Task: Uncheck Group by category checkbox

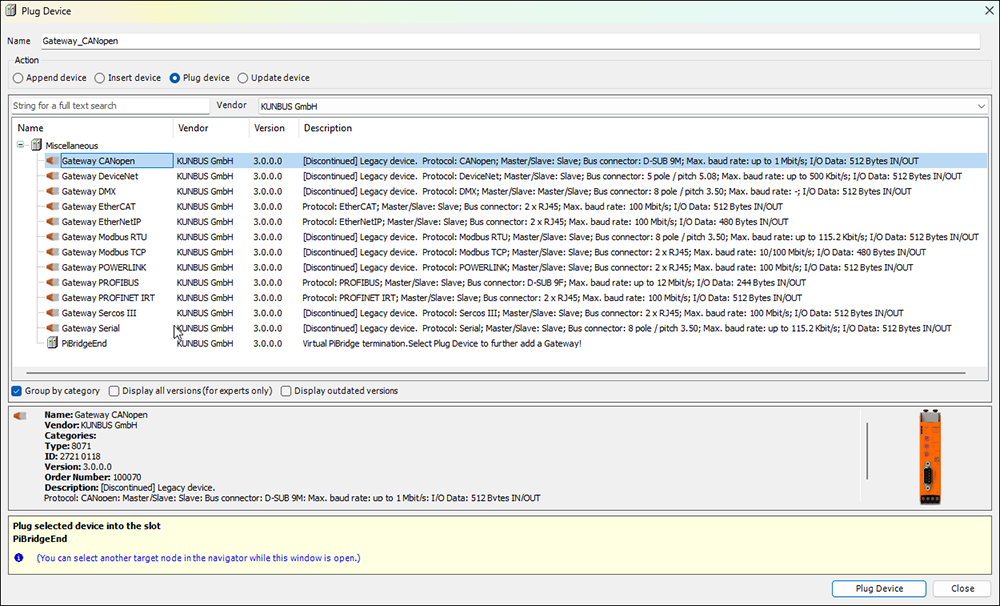Action: click(17, 391)
